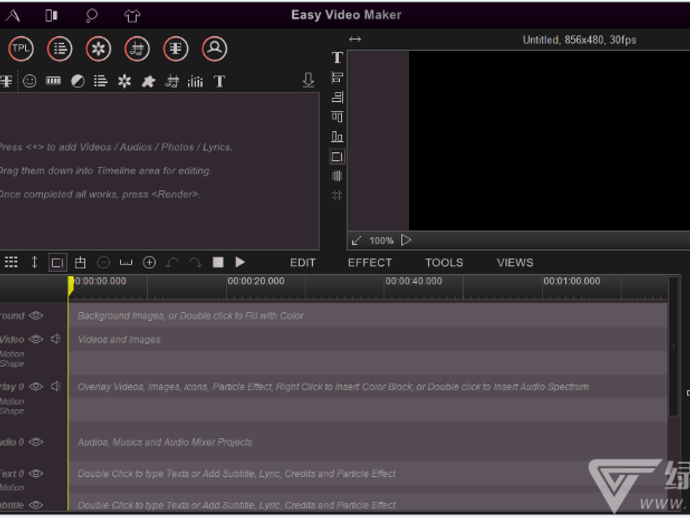
Task: Click the small music sharp icon in second row
Action: [x=172, y=81]
